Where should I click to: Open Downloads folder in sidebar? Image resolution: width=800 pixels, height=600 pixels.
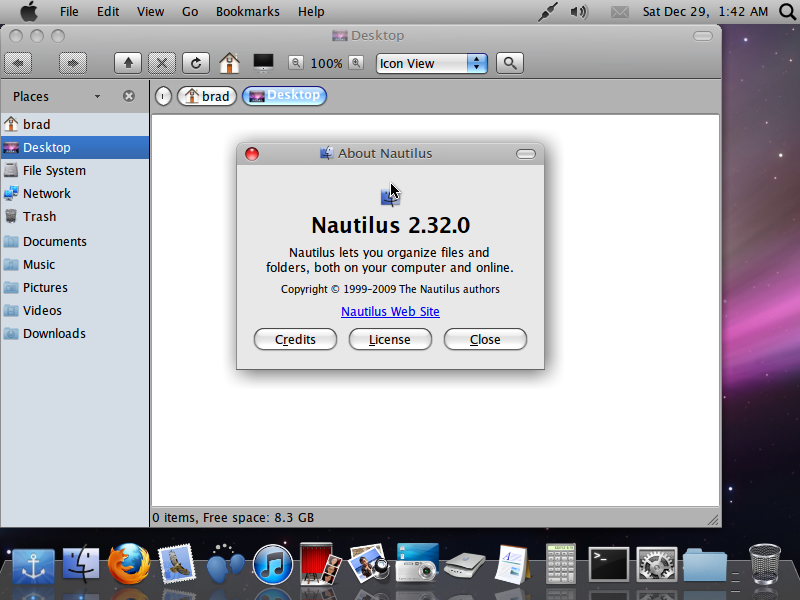click(74, 333)
